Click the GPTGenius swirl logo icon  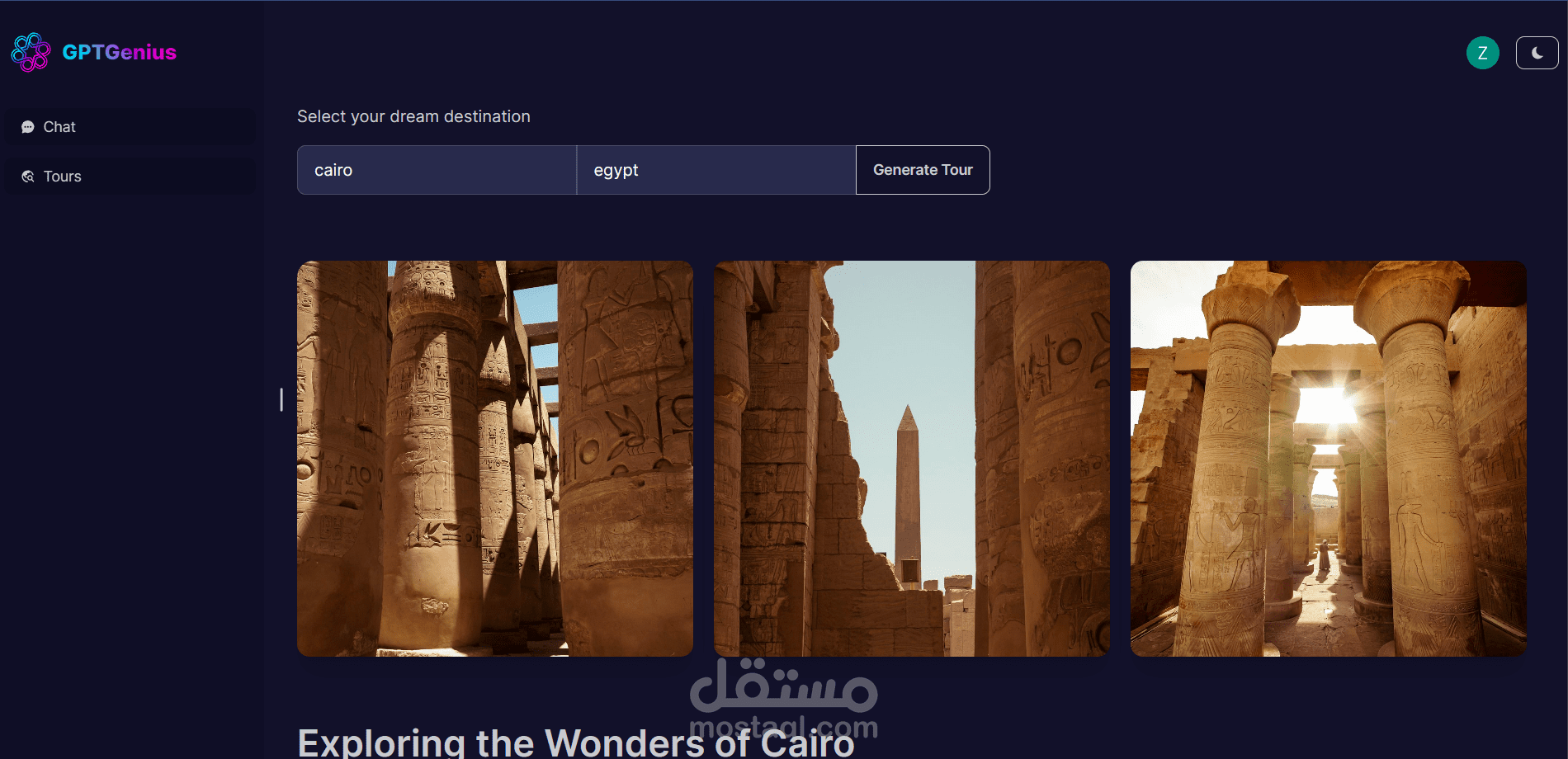[31, 52]
